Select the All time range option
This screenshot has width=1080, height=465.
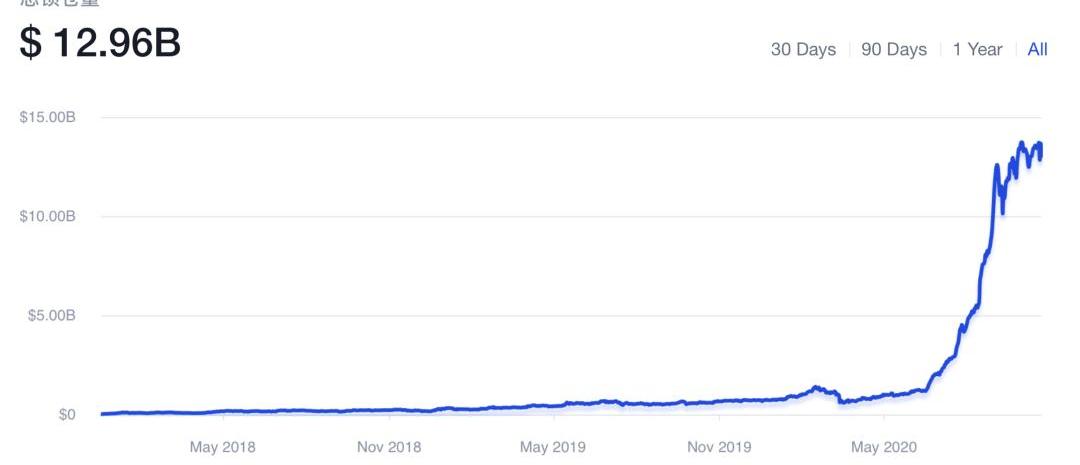[x=1037, y=50]
